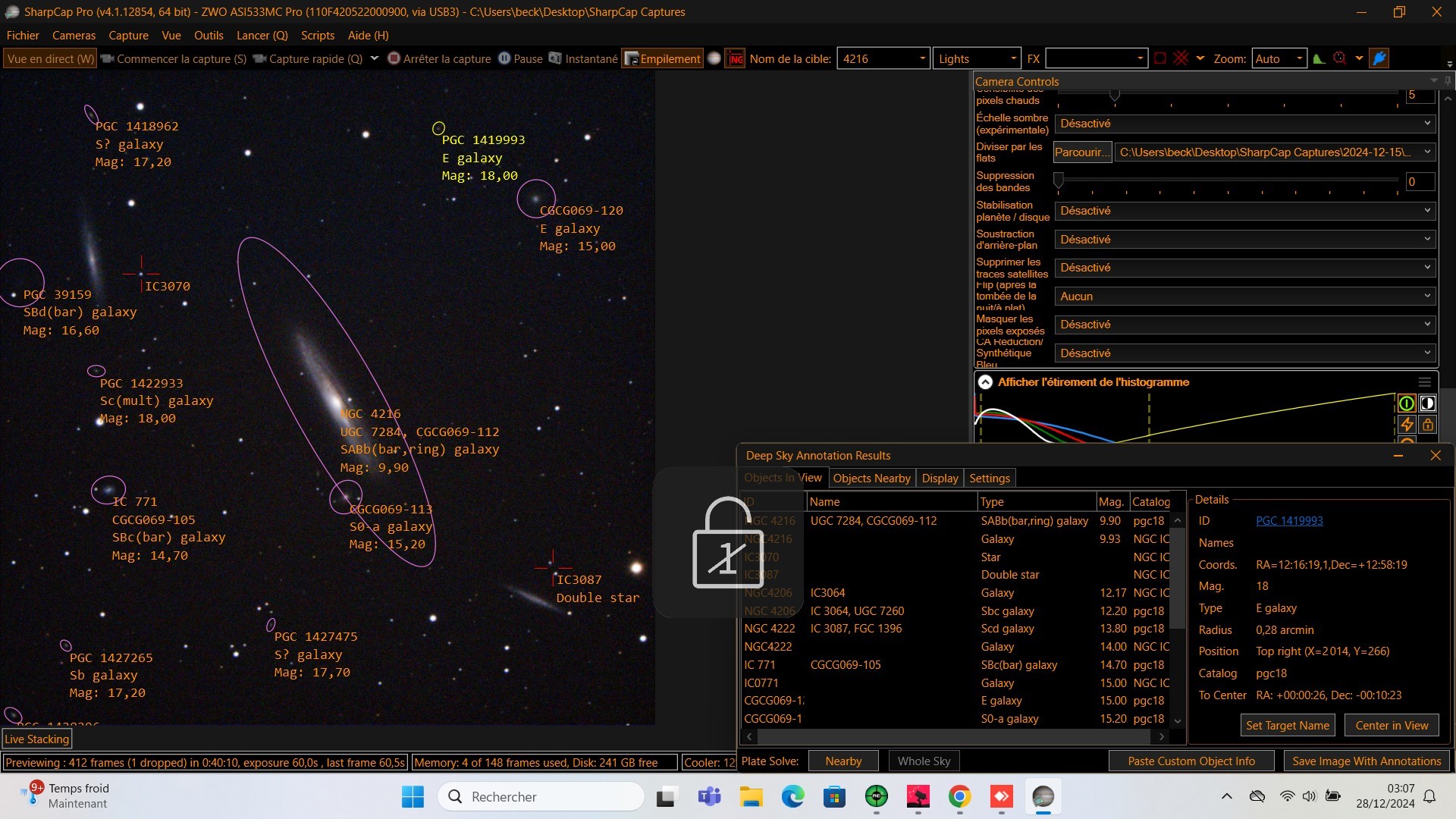Switch to the Objects Nearby tab
The image size is (1456, 819).
click(871, 479)
